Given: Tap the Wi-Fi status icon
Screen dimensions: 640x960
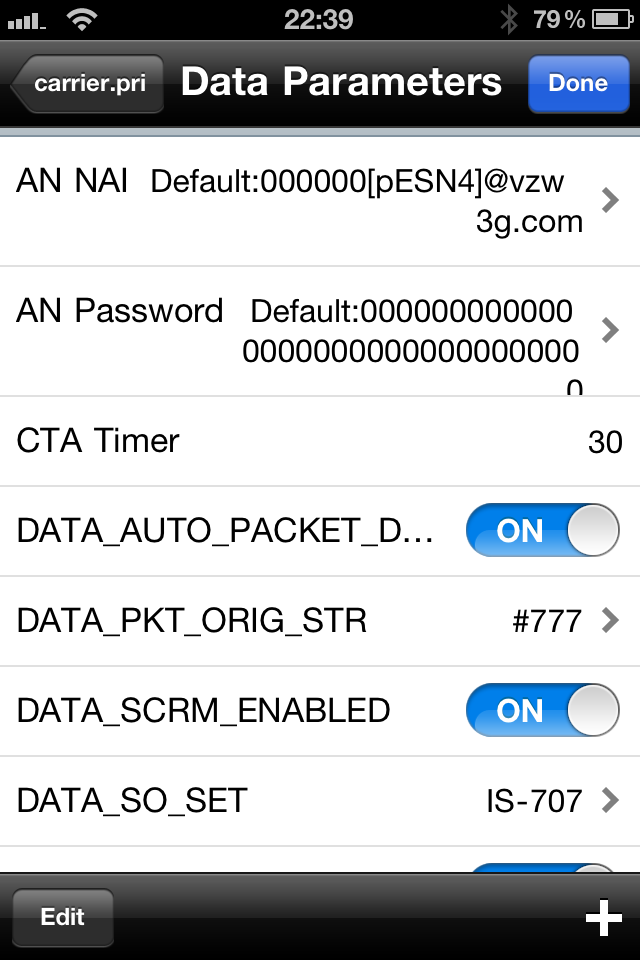Looking at the screenshot, I should point(82,20).
